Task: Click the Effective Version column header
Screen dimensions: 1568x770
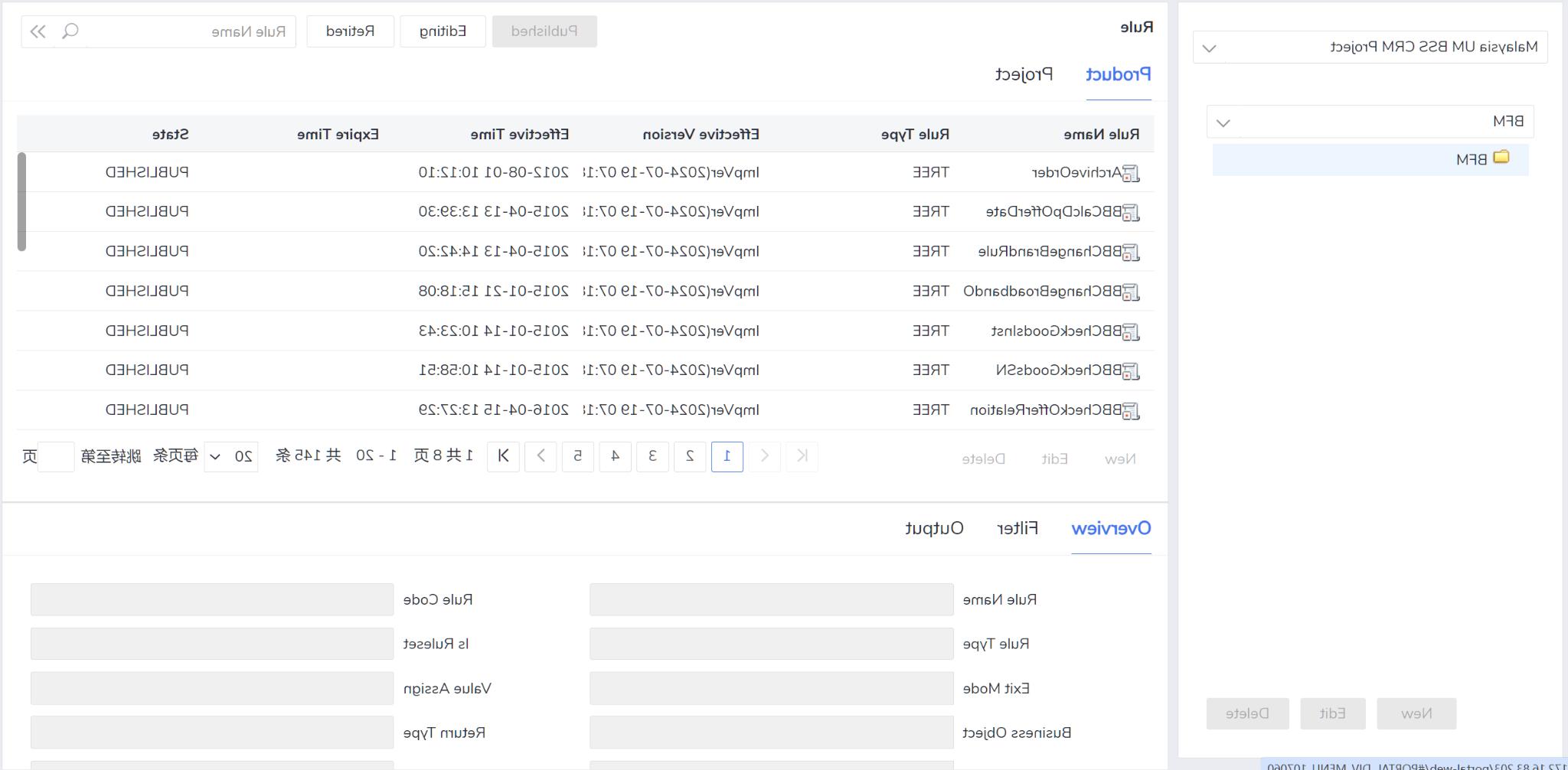Action: 701,135
